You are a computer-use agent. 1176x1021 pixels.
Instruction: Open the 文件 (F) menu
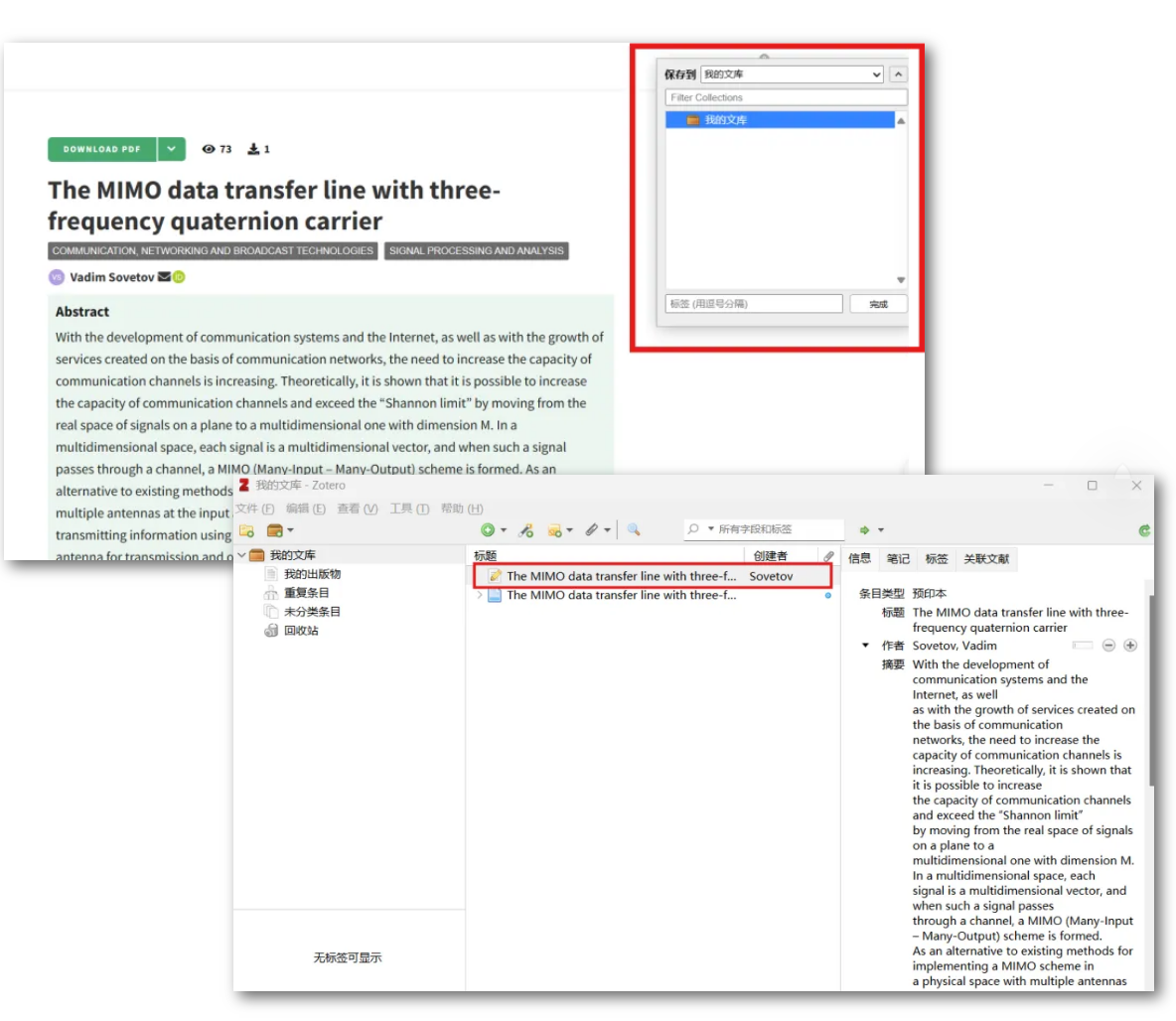255,509
